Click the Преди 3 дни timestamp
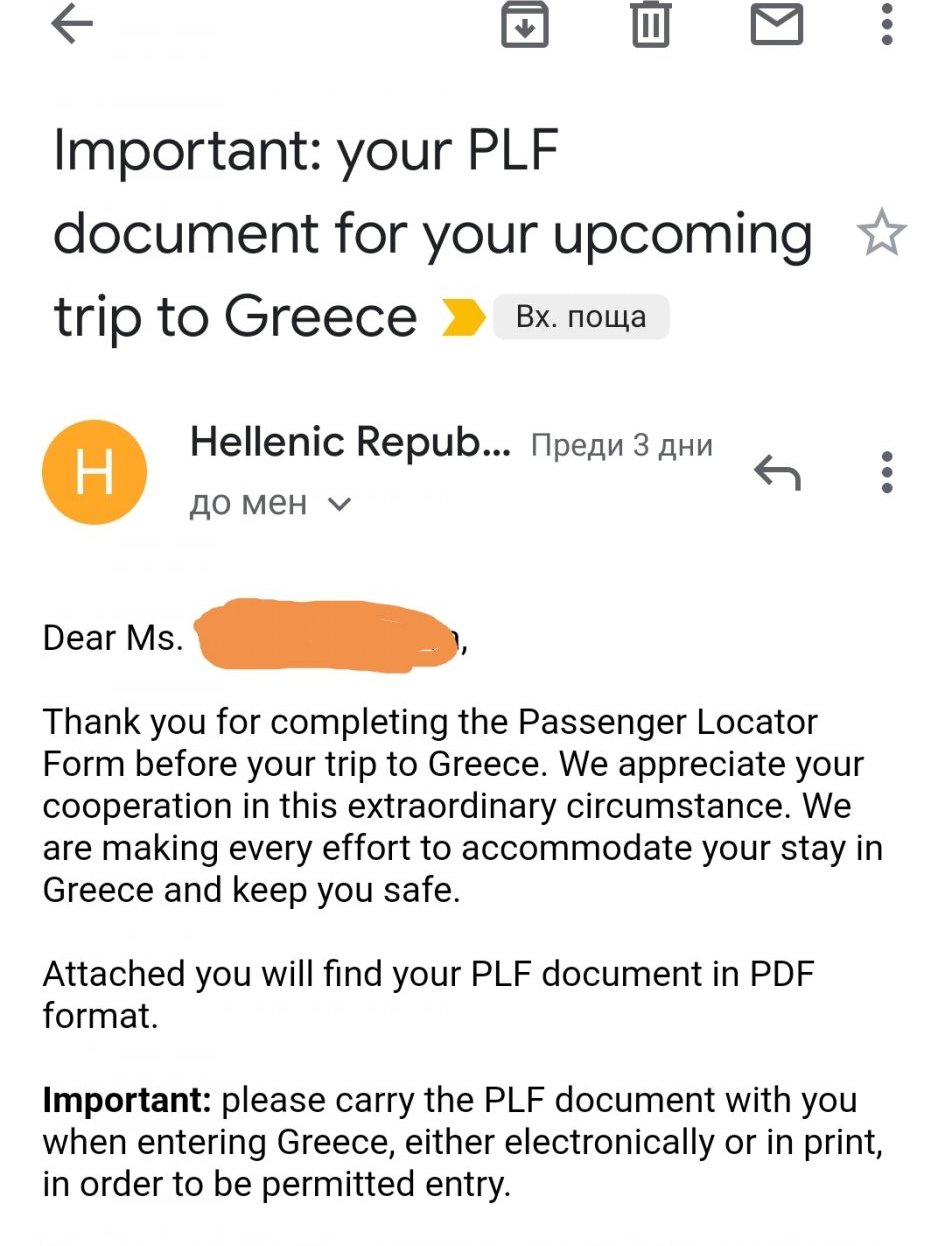Viewport: 945px width, 1246px height. point(621,445)
